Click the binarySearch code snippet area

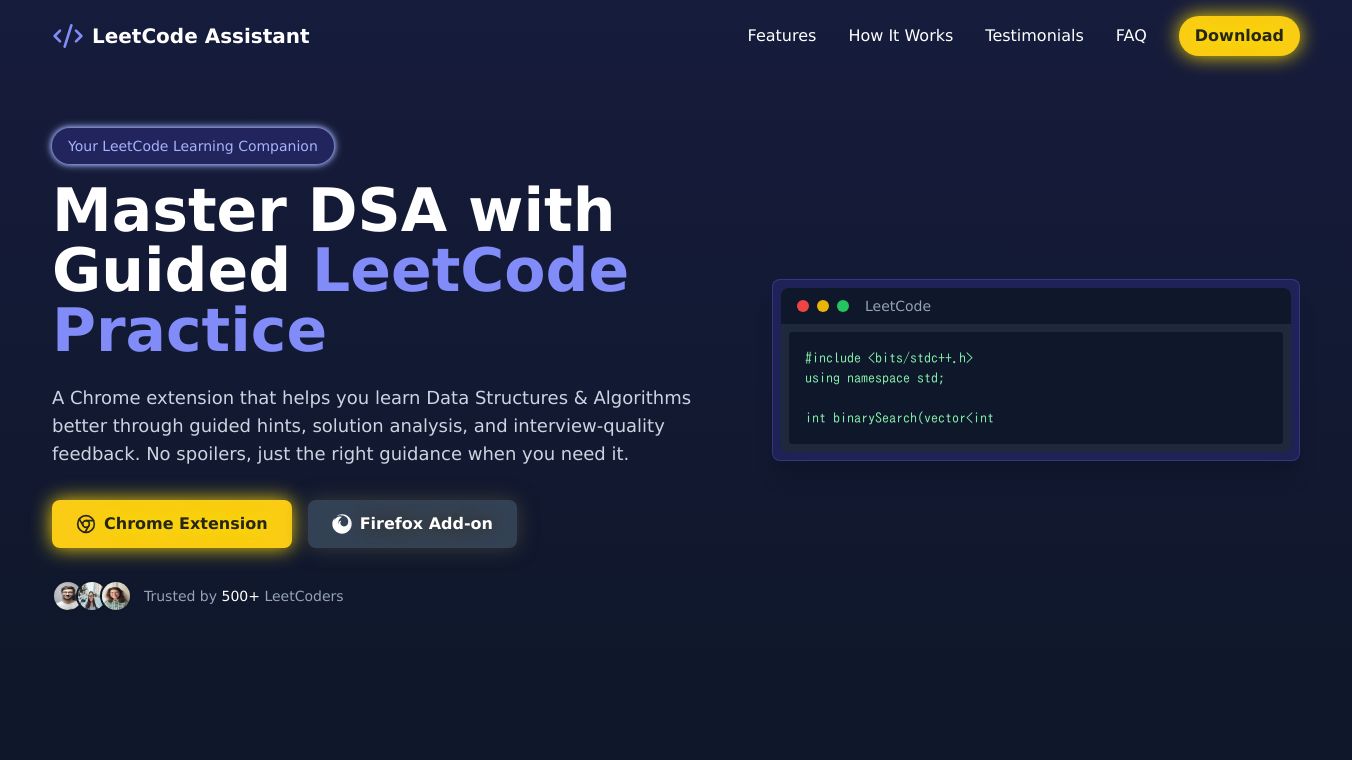(x=900, y=418)
